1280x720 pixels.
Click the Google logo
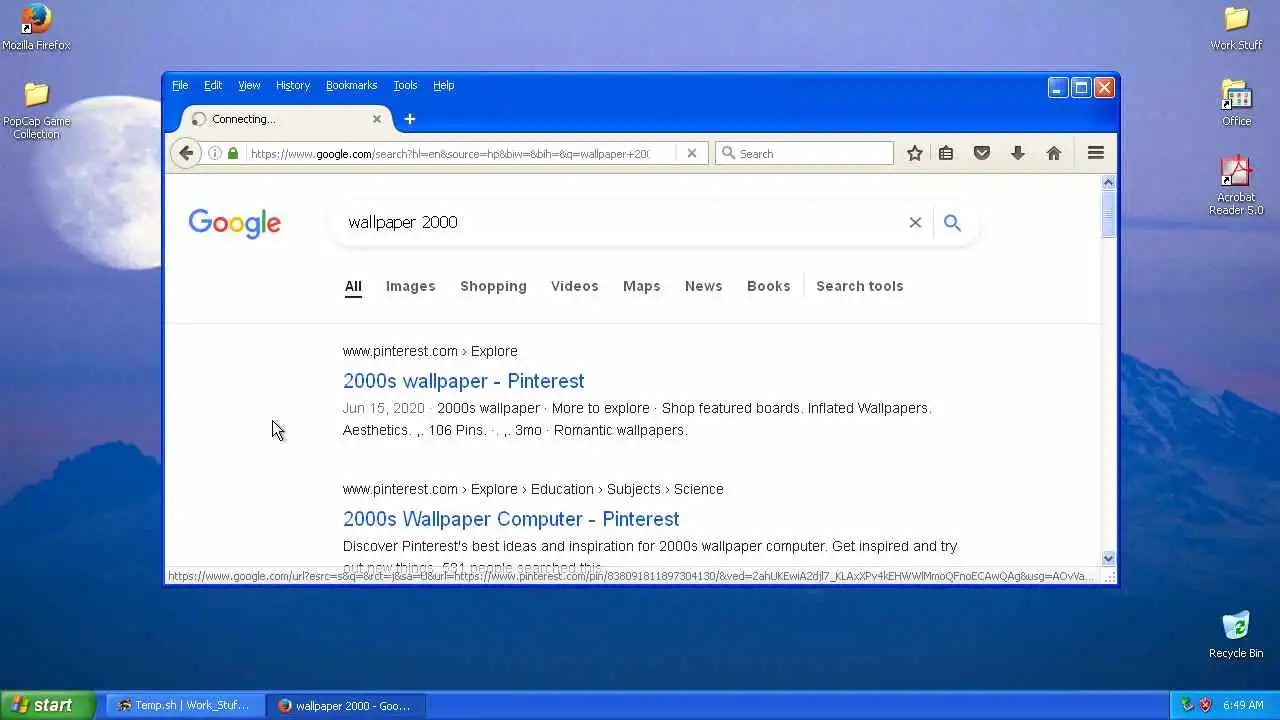(234, 223)
